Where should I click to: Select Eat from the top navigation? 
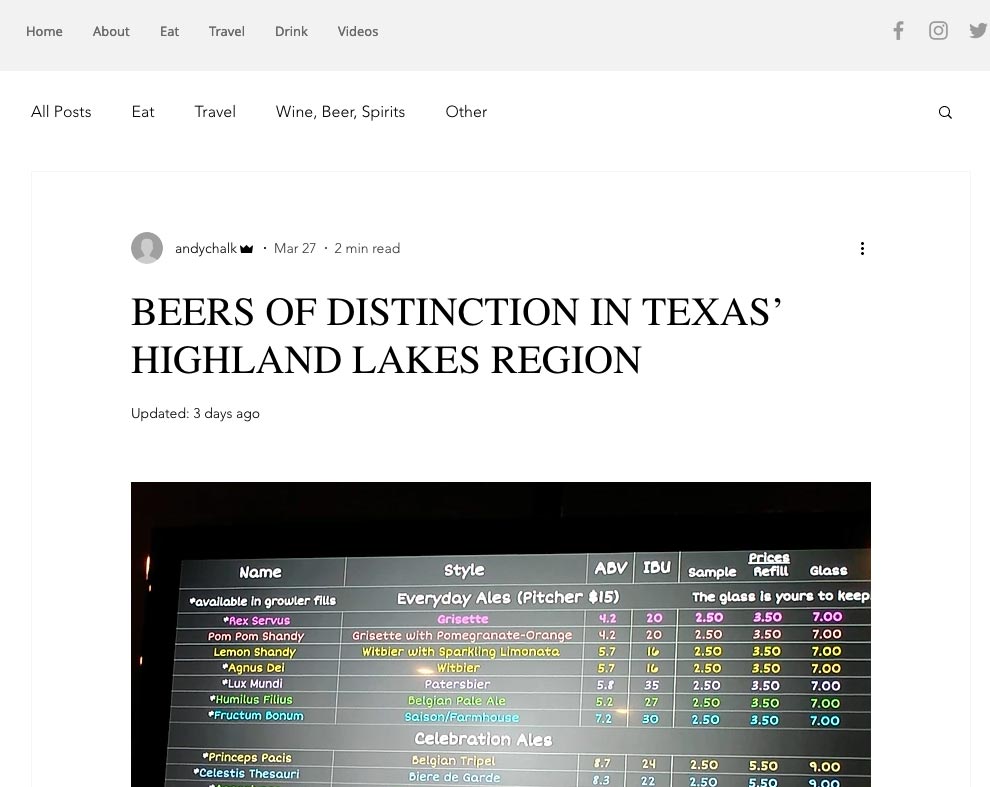[169, 31]
